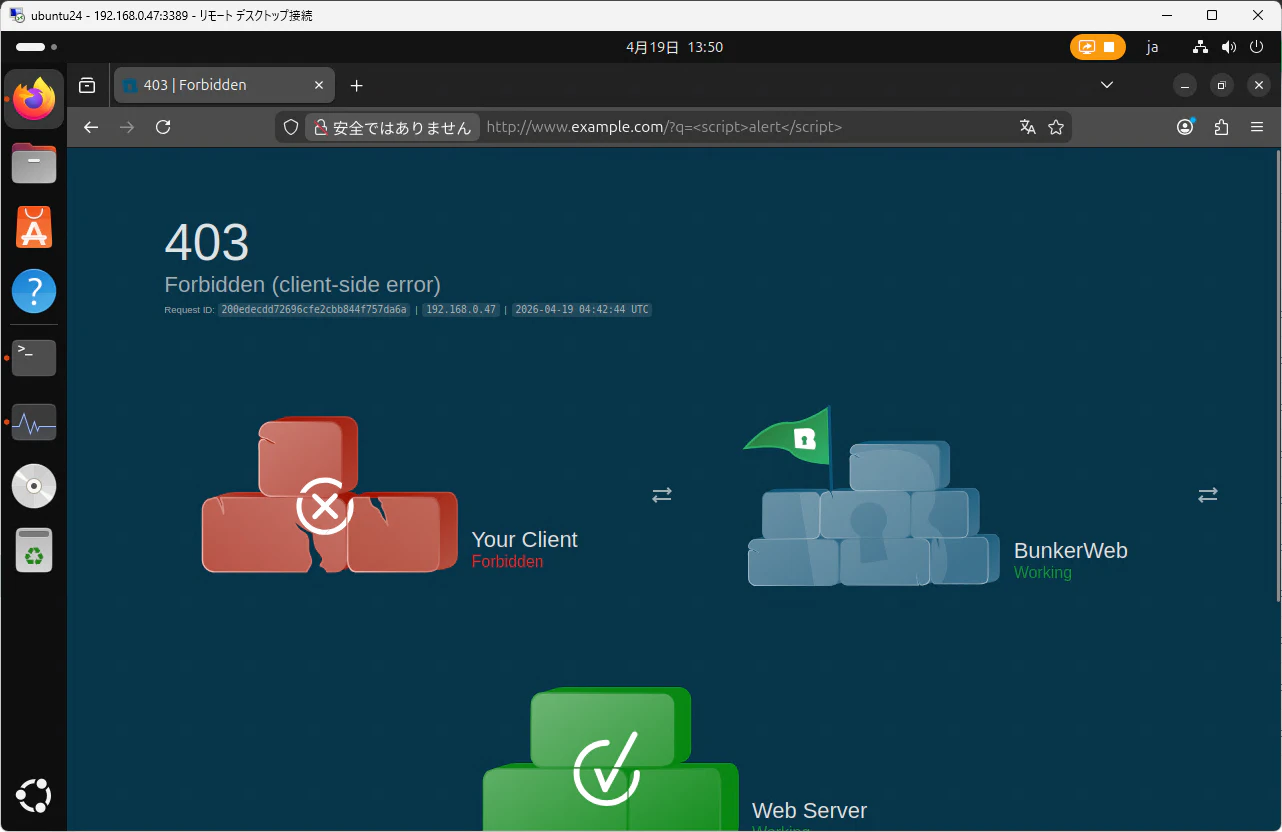Screen dimensions: 1282x832
Task: Open the Files app in the dock
Action: [34, 163]
